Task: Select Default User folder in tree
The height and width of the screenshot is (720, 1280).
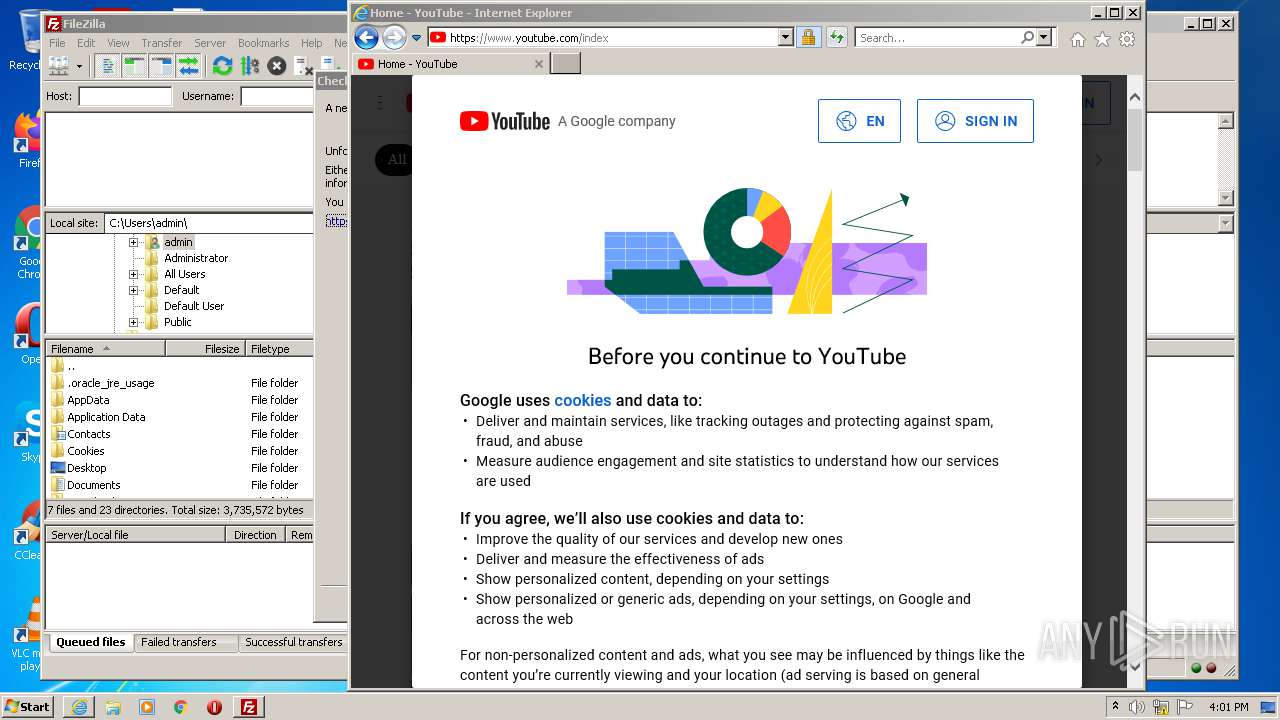Action: pos(194,306)
